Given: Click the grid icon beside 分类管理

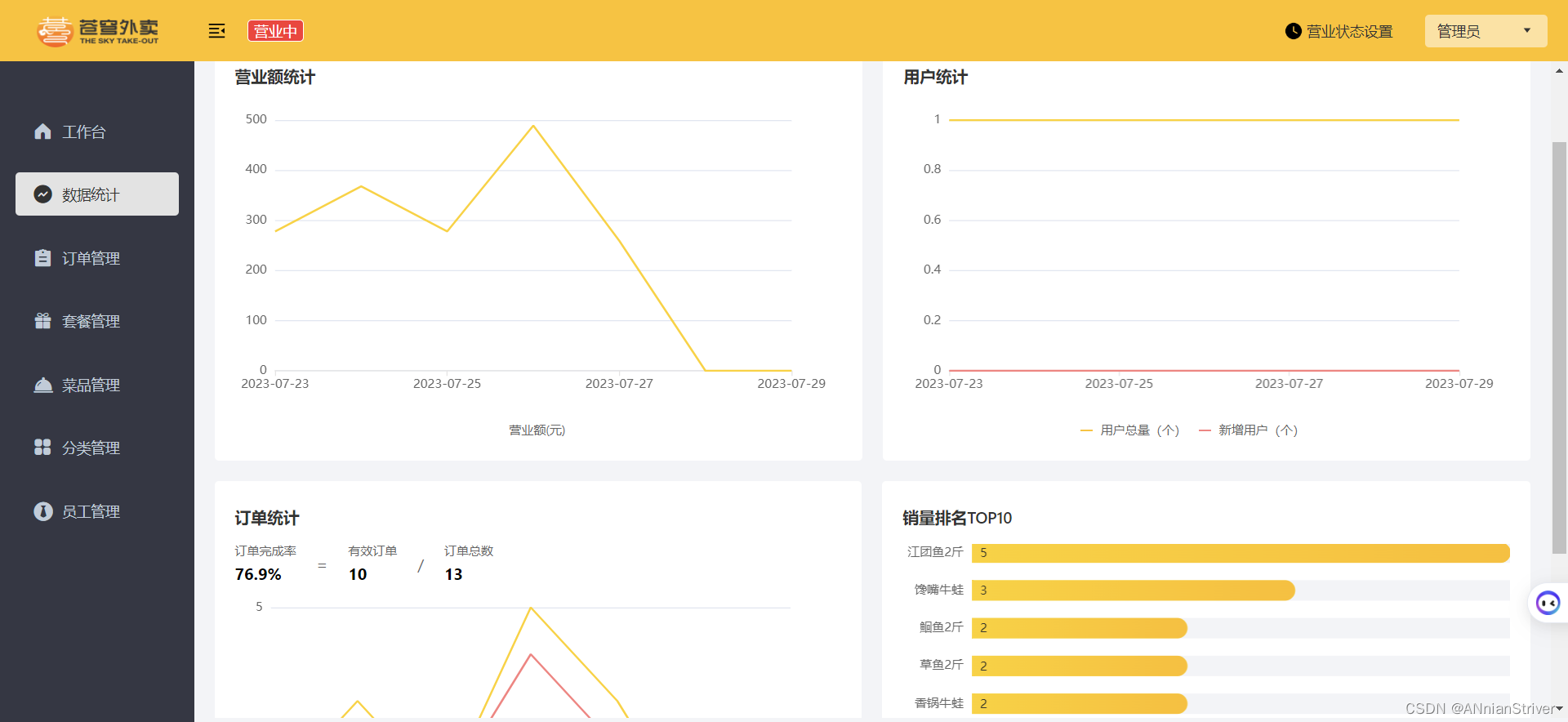Looking at the screenshot, I should (x=43, y=448).
